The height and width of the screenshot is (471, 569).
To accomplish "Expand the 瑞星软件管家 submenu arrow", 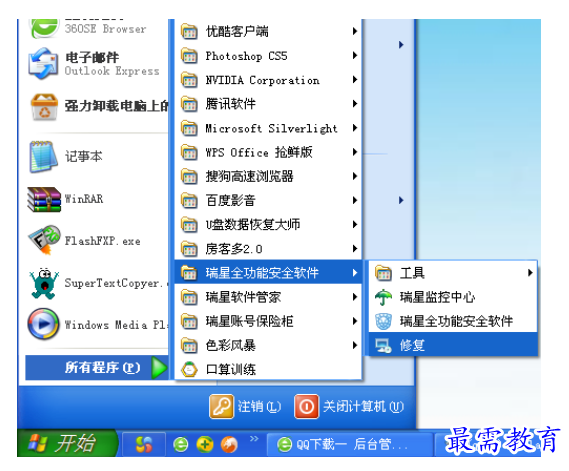I will coord(355,297).
